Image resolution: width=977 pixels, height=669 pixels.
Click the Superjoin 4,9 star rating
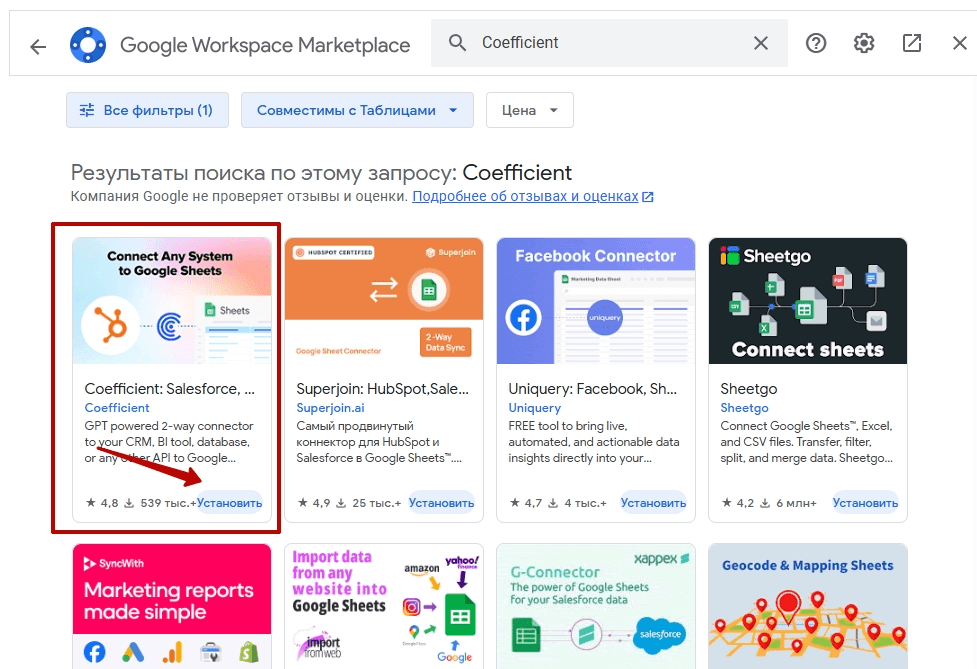click(x=313, y=503)
